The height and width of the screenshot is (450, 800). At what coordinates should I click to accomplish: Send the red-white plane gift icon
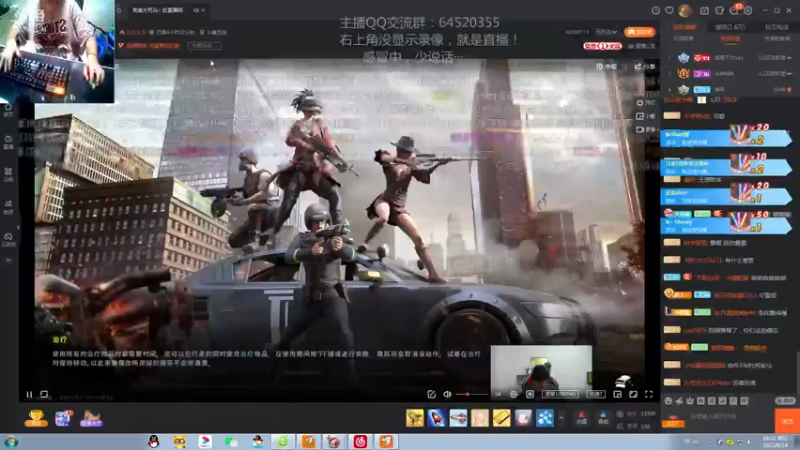[458, 418]
